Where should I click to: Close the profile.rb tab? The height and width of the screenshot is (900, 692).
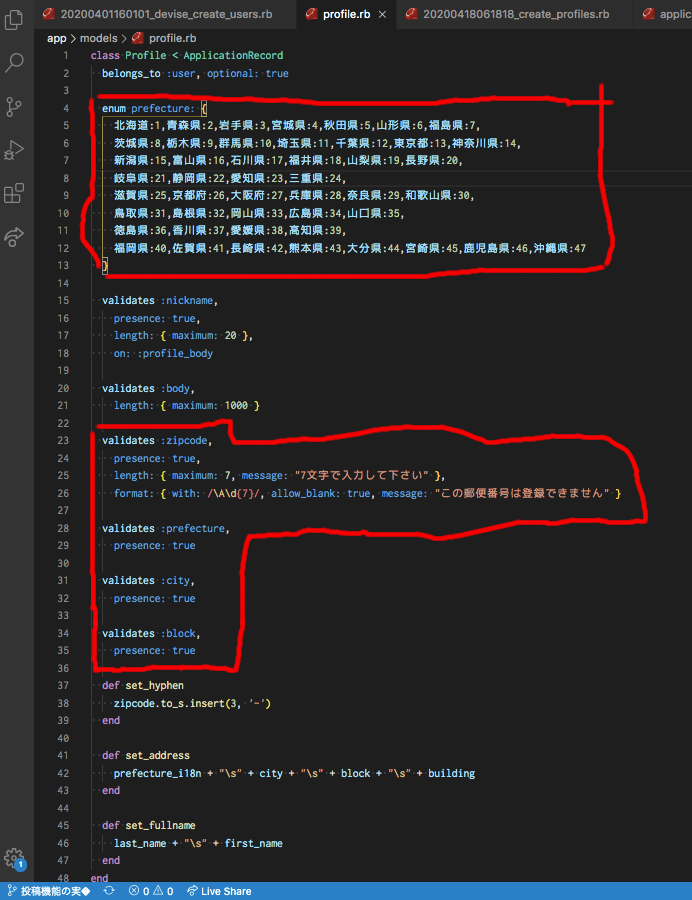tap(382, 14)
